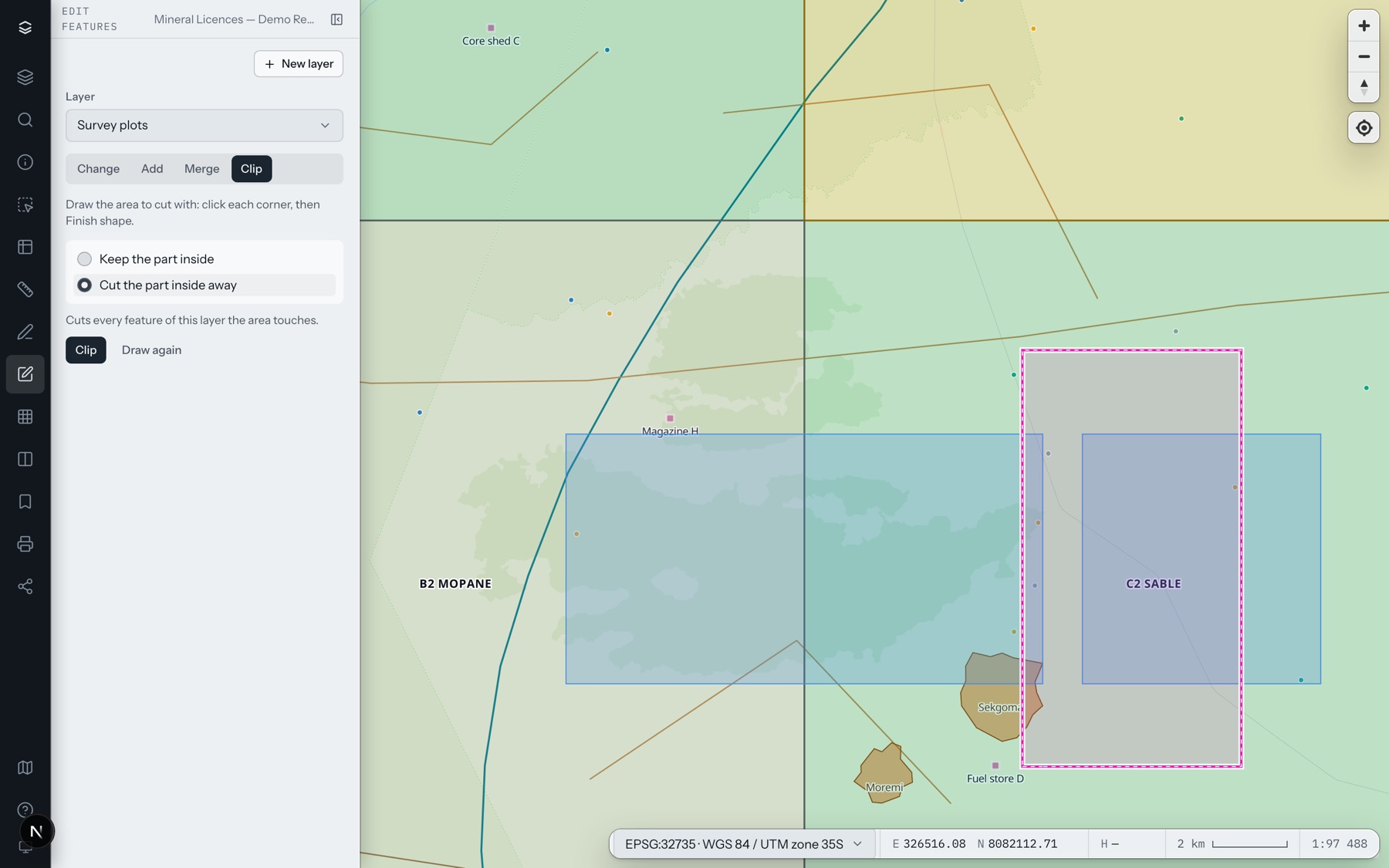Switch to the Merge tab
This screenshot has width=1389, height=868.
[201, 169]
